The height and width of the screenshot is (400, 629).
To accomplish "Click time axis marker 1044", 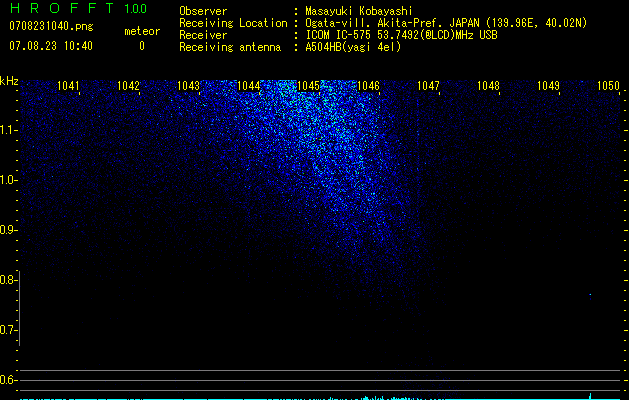I will (x=248, y=86).
